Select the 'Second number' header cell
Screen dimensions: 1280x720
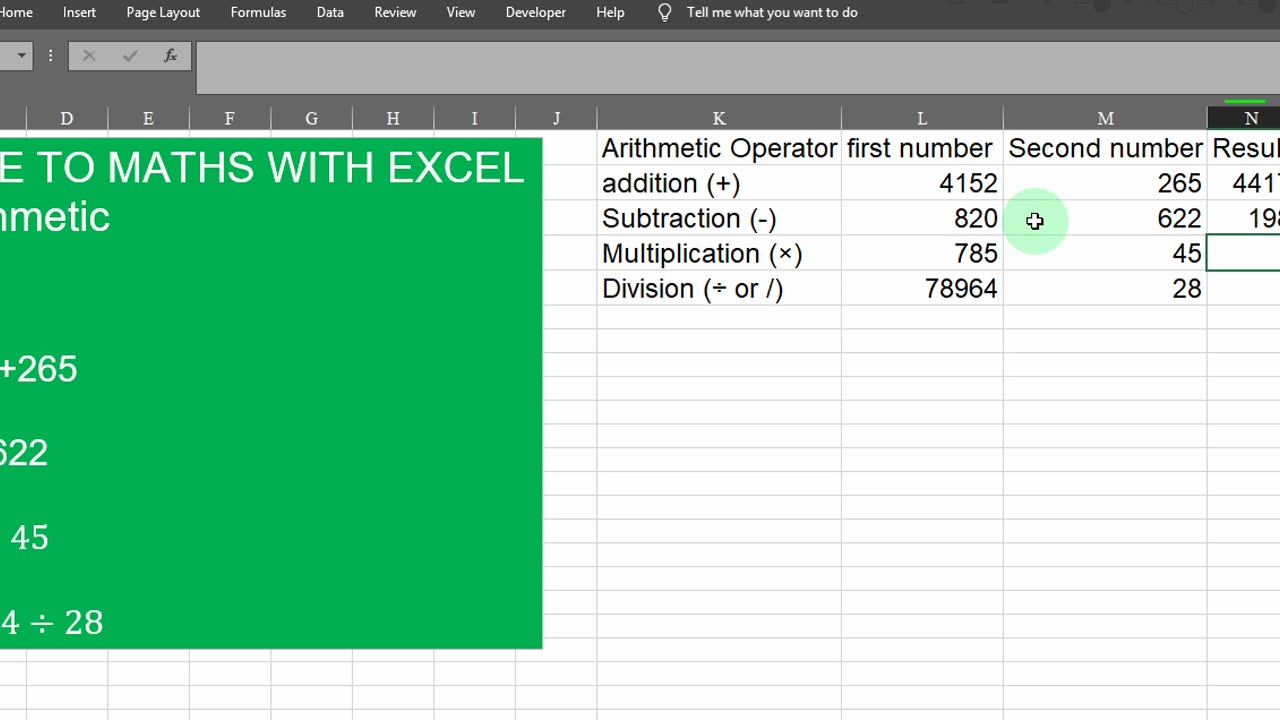(1105, 148)
